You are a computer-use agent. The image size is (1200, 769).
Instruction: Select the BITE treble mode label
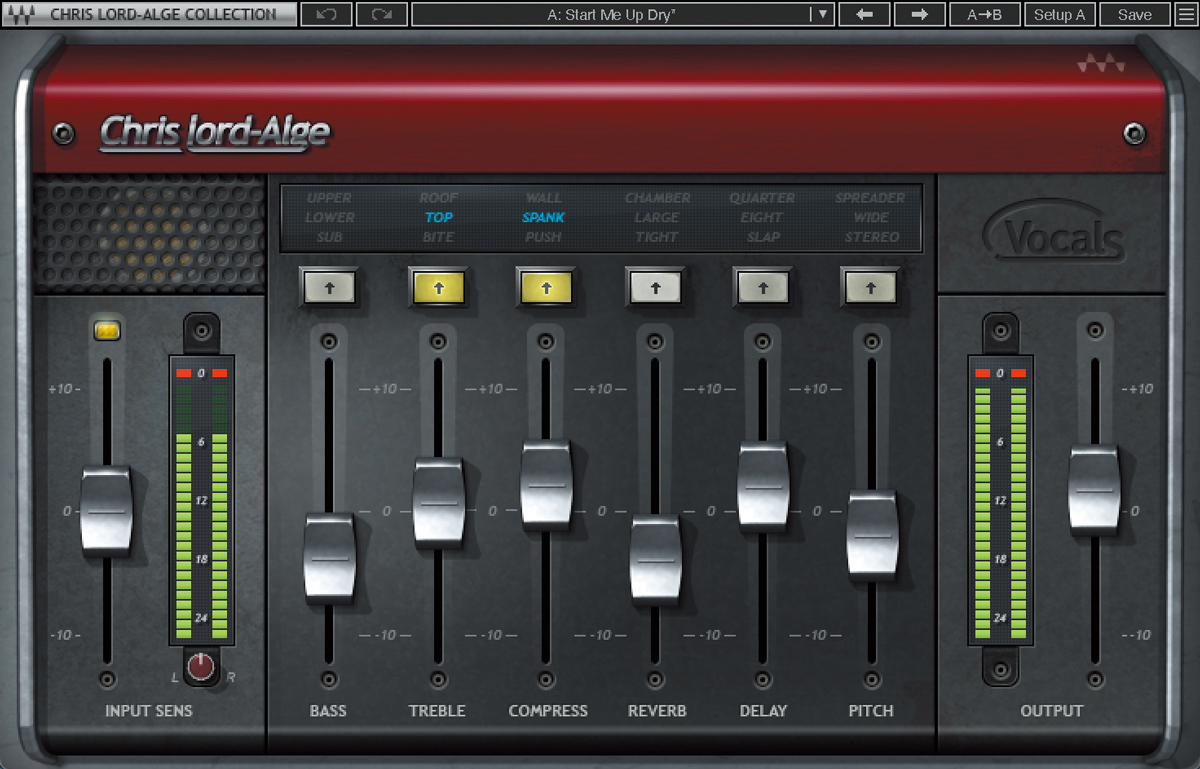pyautogui.click(x=438, y=237)
